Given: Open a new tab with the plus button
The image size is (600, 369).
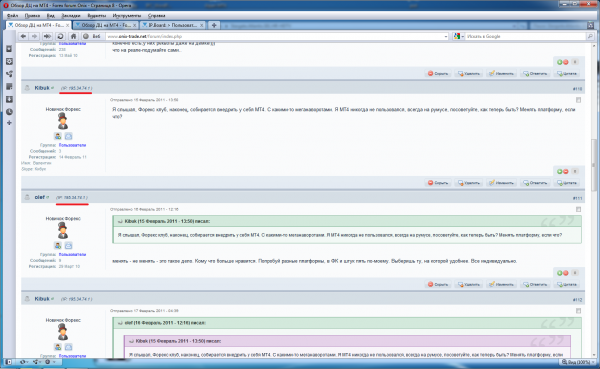Looking at the screenshot, I should tap(214, 25).
